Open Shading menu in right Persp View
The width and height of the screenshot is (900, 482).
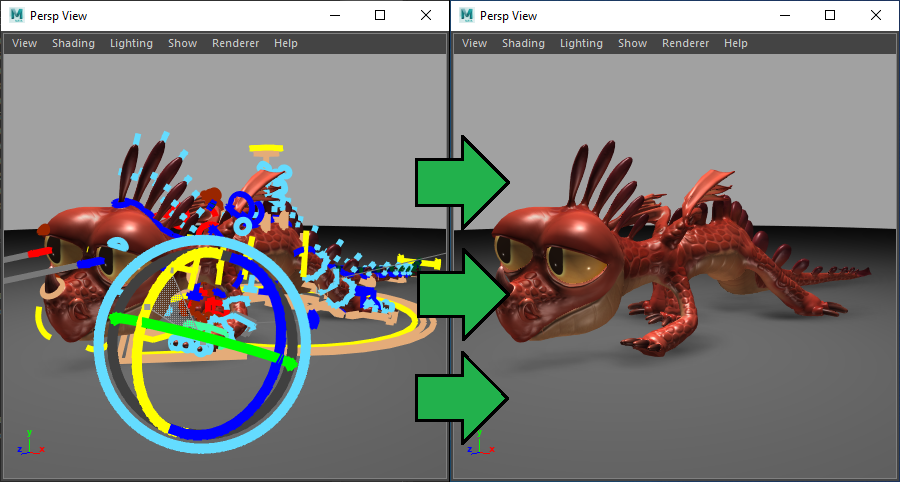(x=523, y=43)
